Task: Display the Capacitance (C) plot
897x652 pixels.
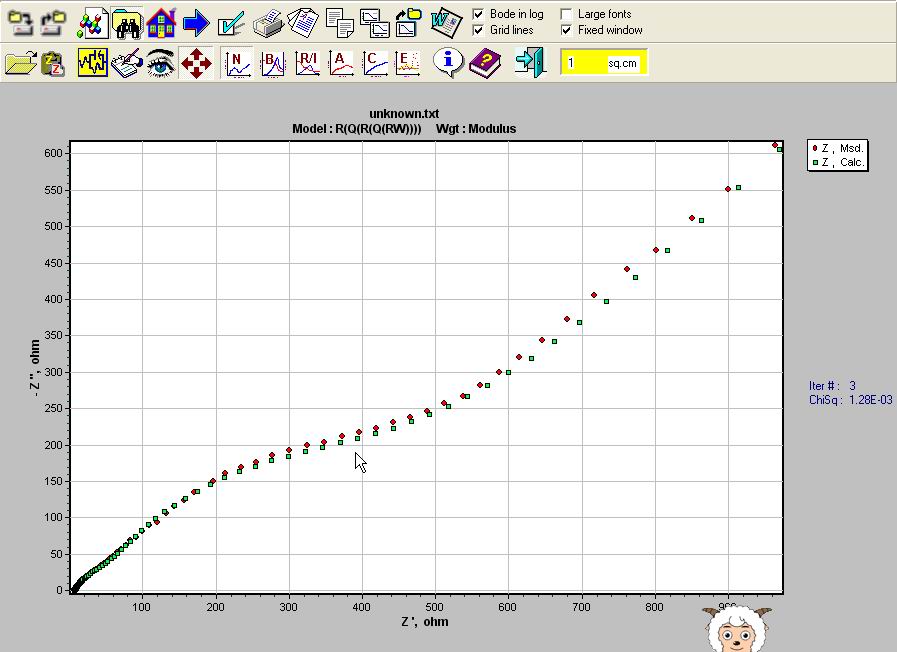Action: pos(375,63)
